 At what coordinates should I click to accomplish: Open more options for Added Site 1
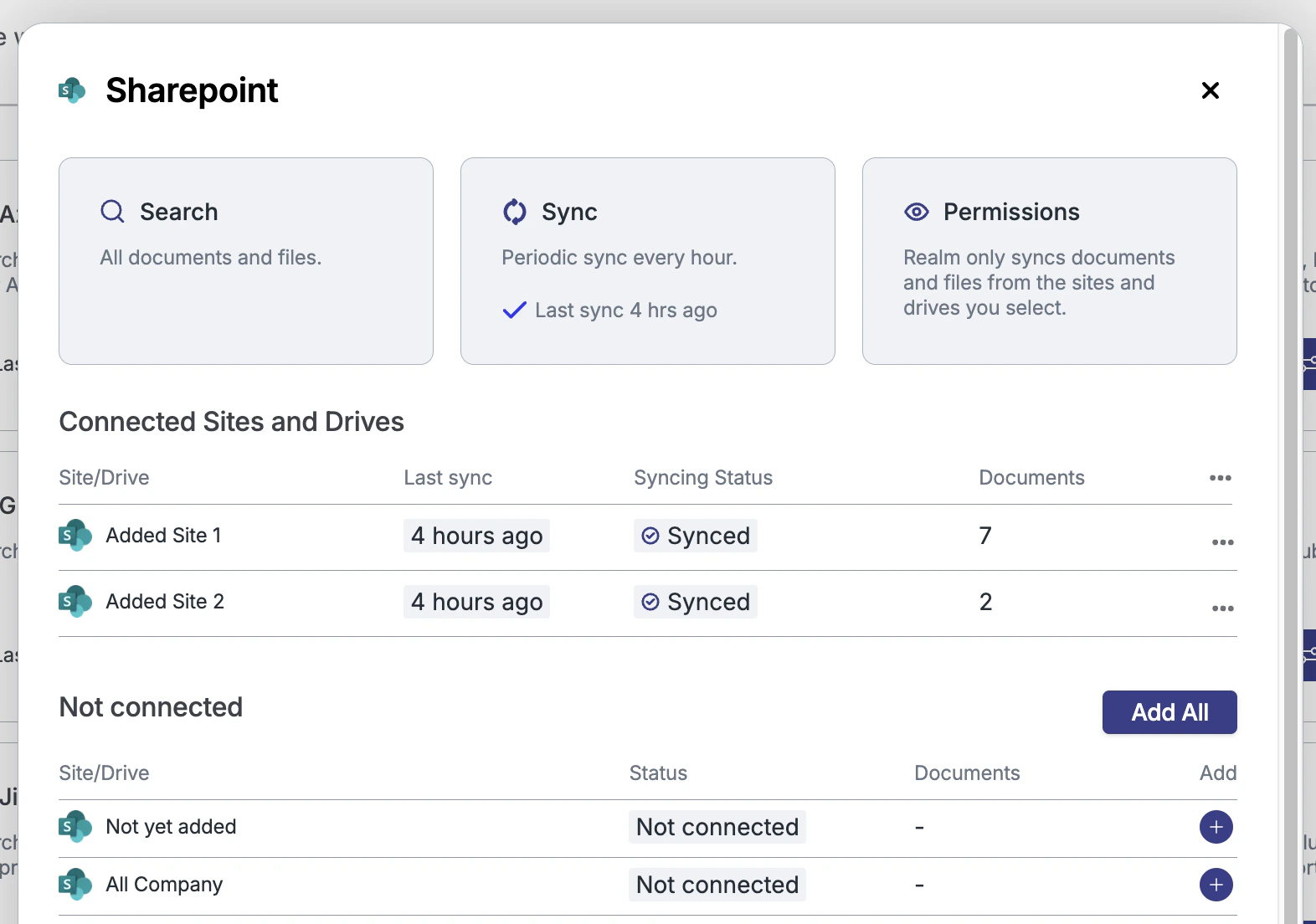[1222, 542]
